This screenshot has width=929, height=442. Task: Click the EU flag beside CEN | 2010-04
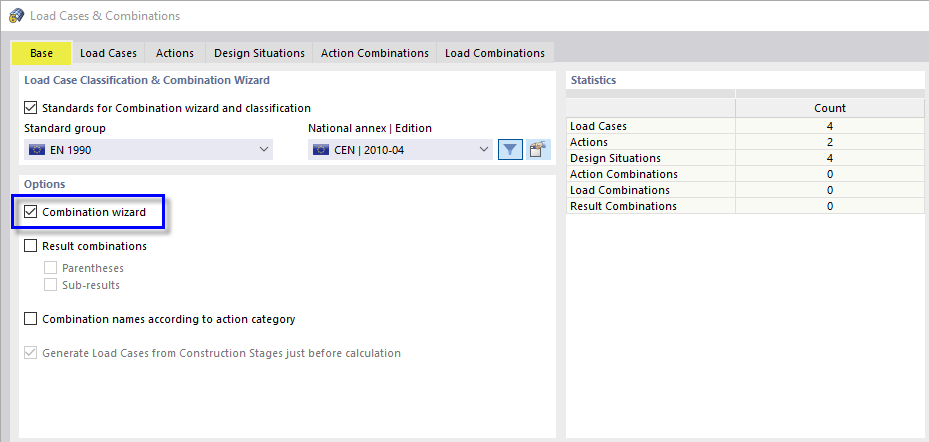[322, 150]
